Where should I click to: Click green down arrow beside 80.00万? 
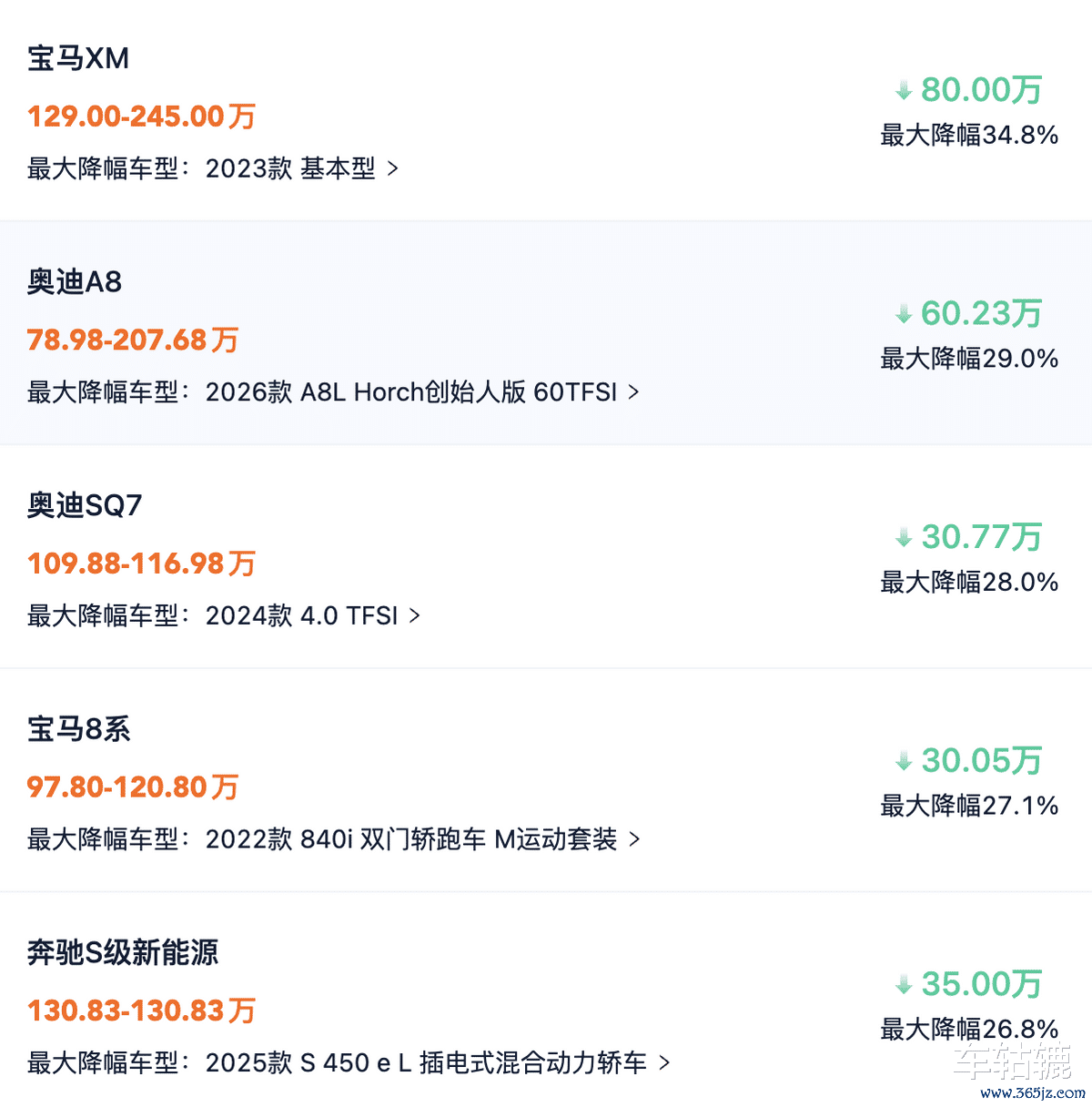tap(904, 90)
